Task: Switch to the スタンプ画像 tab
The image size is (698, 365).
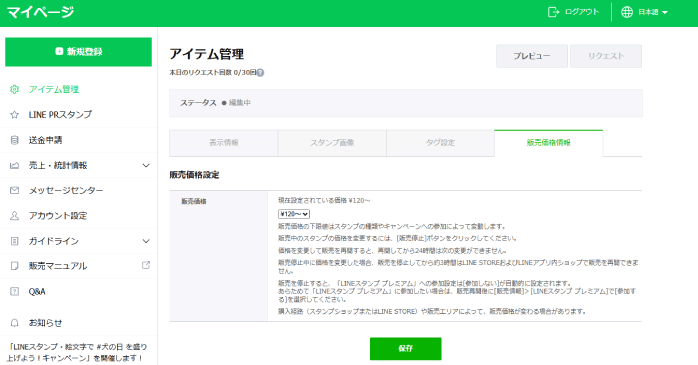Action: click(332, 143)
